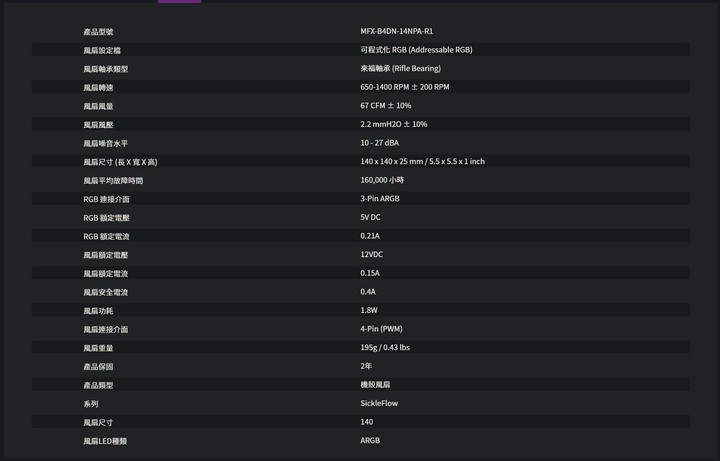
Task: Click model number MFX-B4DN-14NPA-R1
Action: pos(396,31)
